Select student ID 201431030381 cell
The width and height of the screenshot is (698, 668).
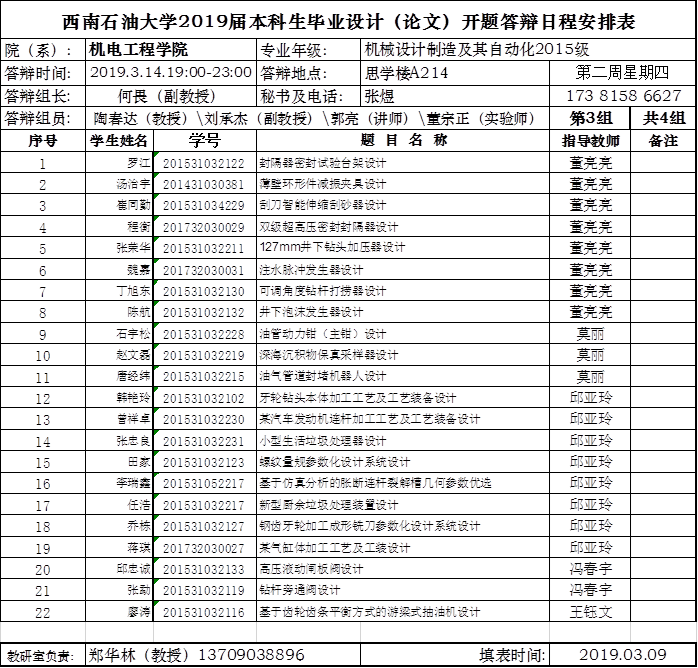click(x=204, y=184)
